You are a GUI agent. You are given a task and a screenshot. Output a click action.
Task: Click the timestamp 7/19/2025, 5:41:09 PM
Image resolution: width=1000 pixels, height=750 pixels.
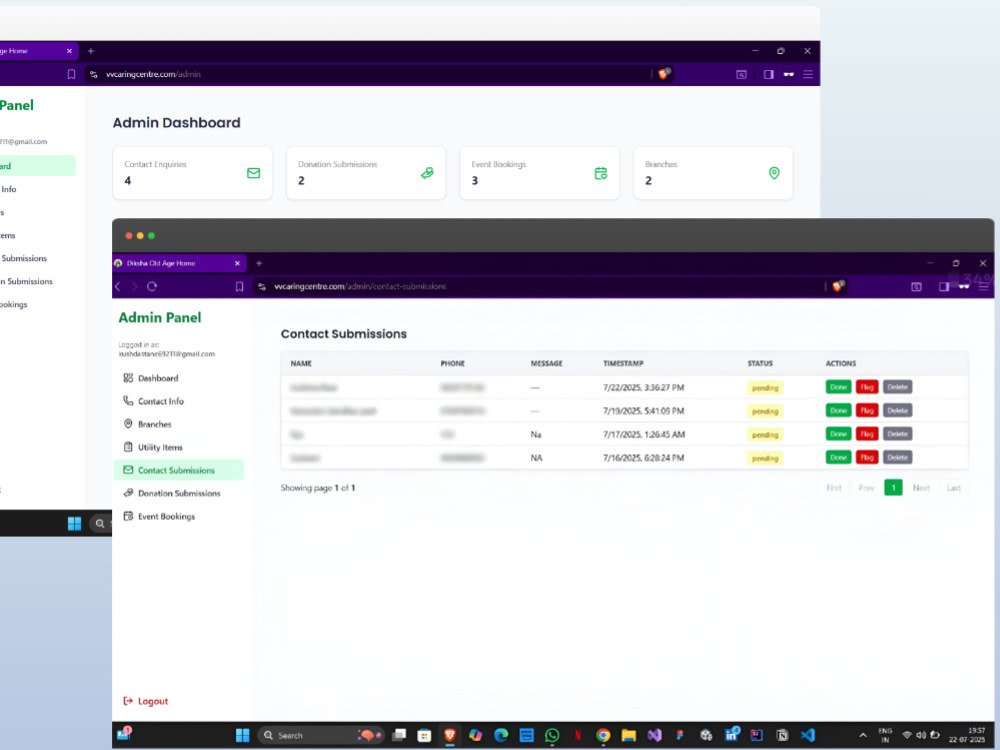pyautogui.click(x=643, y=411)
